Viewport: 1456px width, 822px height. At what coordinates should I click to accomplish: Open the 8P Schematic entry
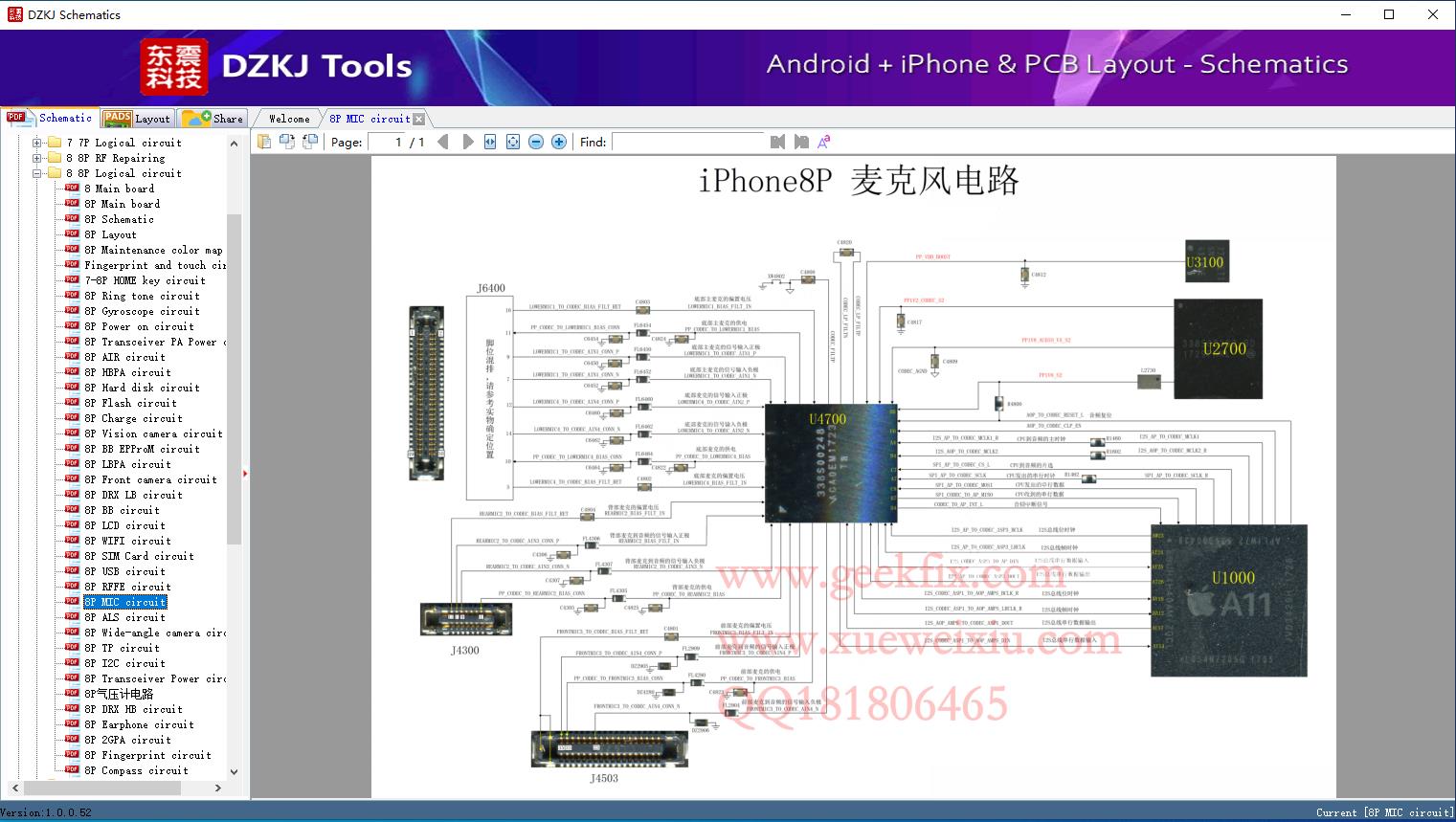119,219
